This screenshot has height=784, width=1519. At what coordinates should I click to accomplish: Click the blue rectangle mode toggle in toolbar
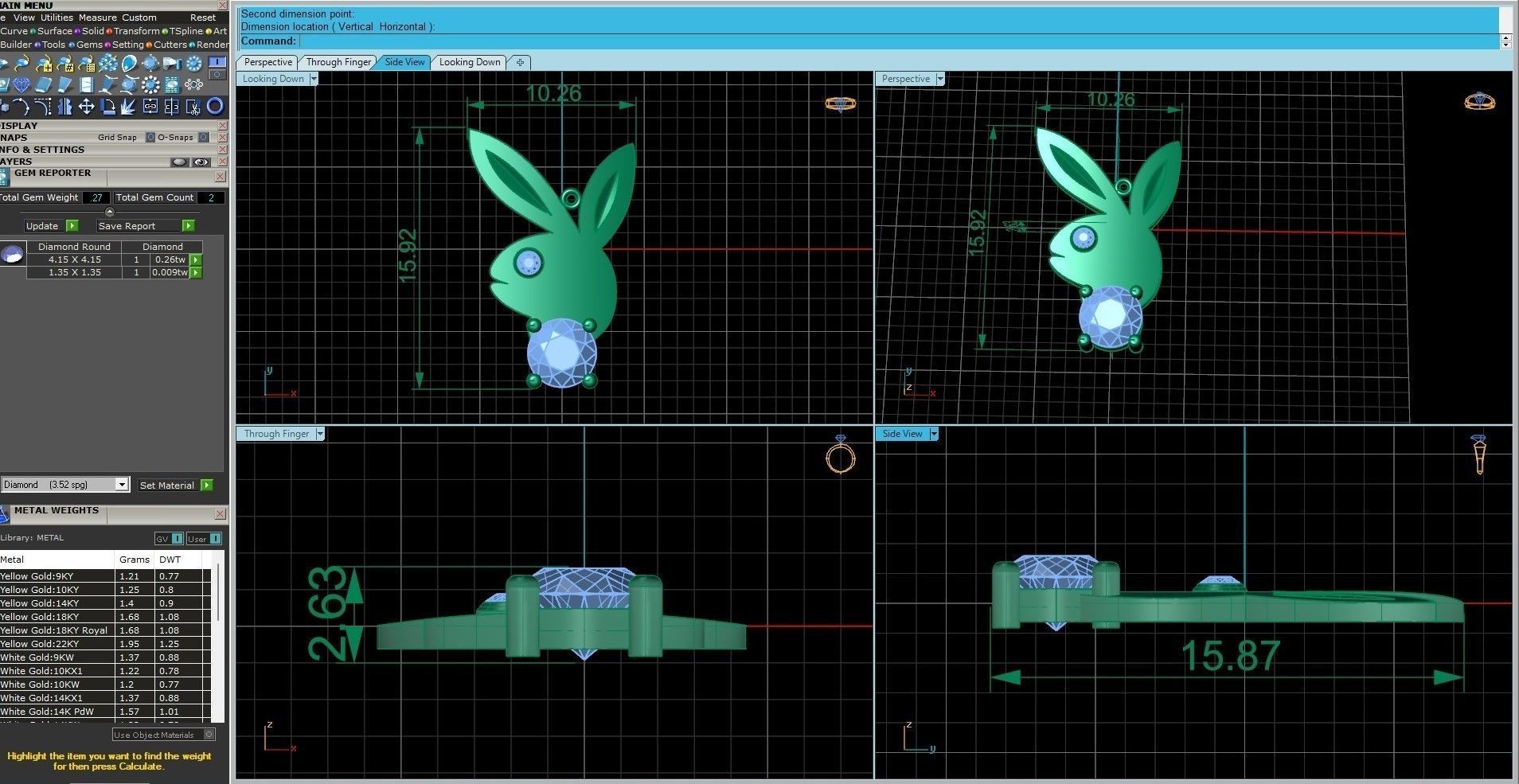pos(217,61)
